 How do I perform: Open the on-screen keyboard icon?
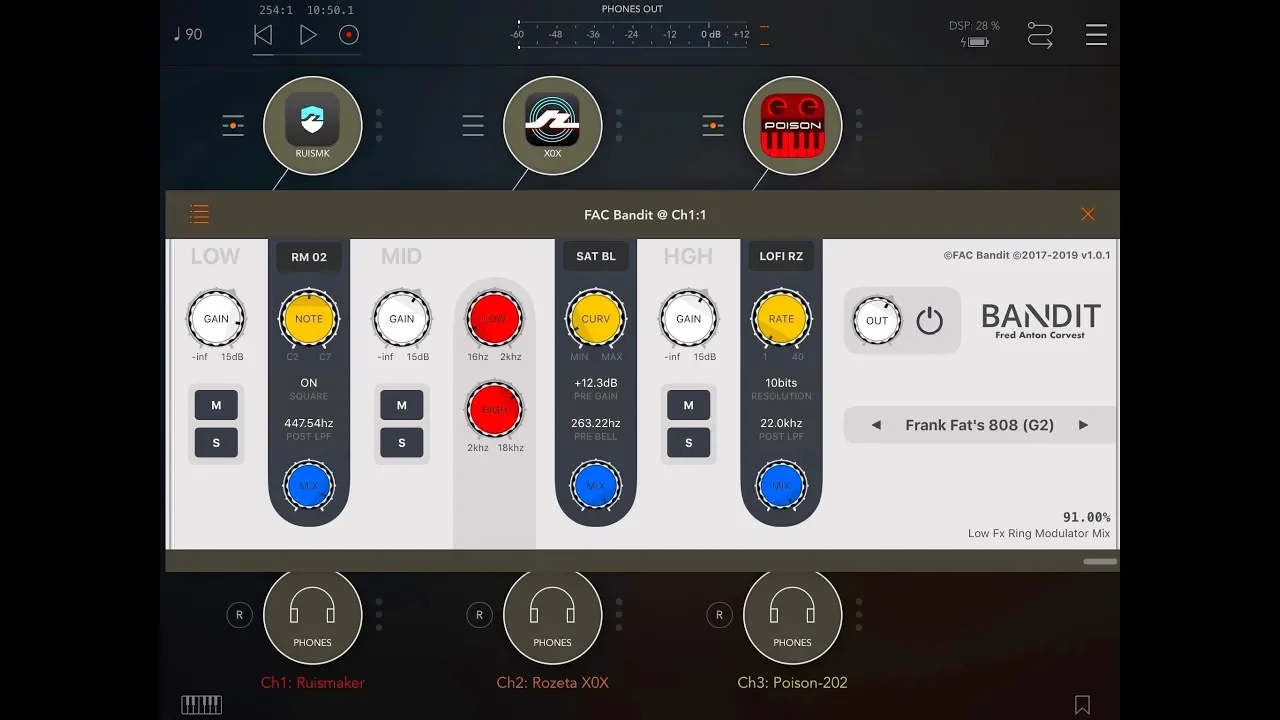[201, 705]
